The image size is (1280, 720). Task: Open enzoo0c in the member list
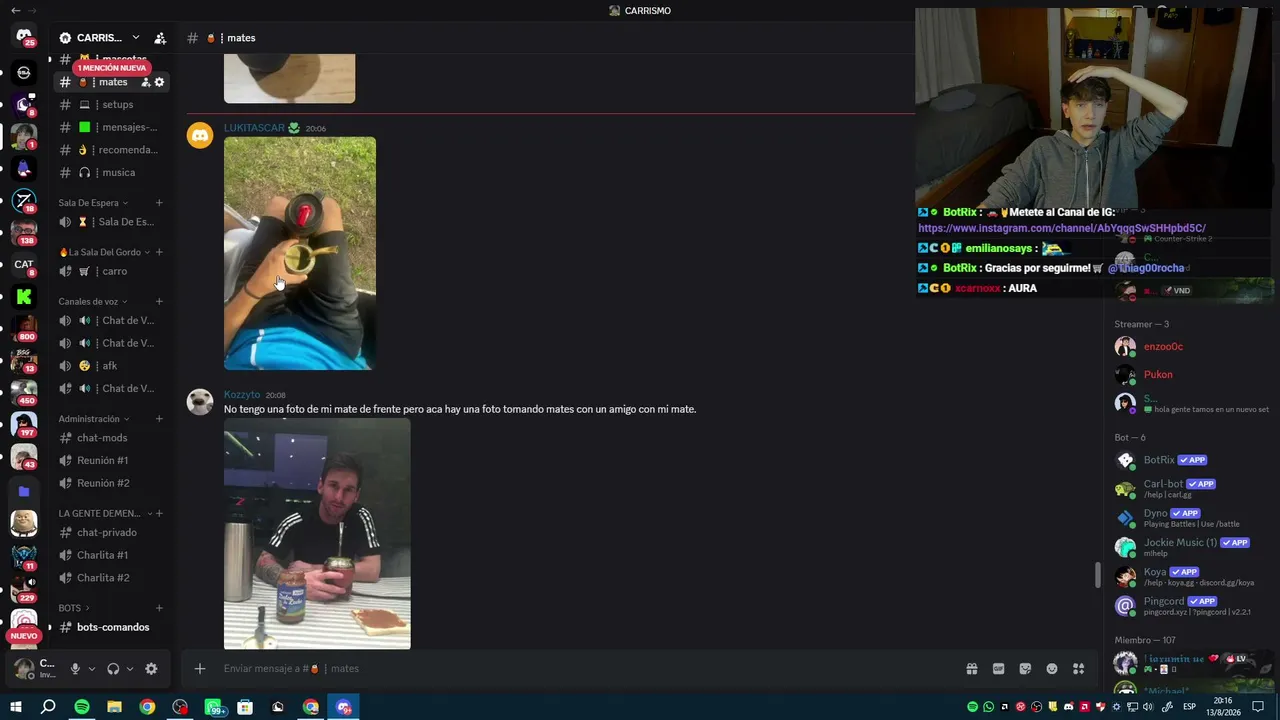click(1163, 347)
